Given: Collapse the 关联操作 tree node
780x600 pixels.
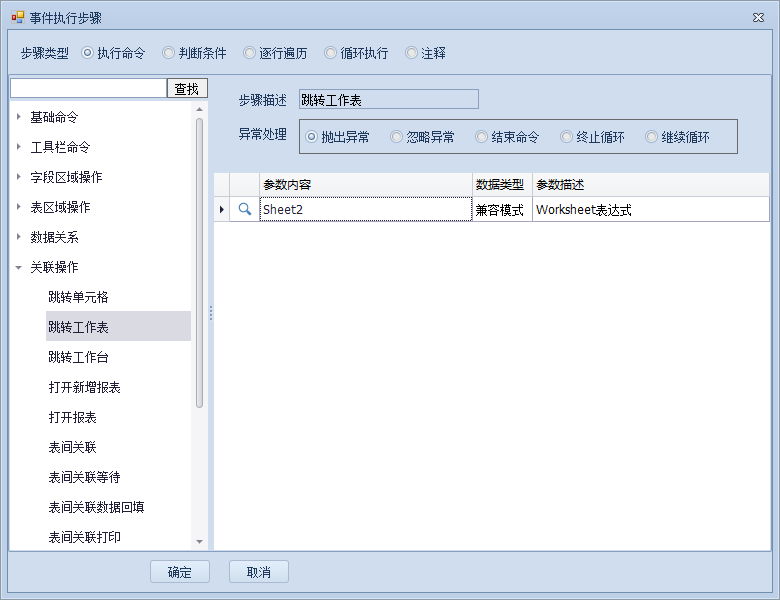Looking at the screenshot, I should (x=19, y=267).
